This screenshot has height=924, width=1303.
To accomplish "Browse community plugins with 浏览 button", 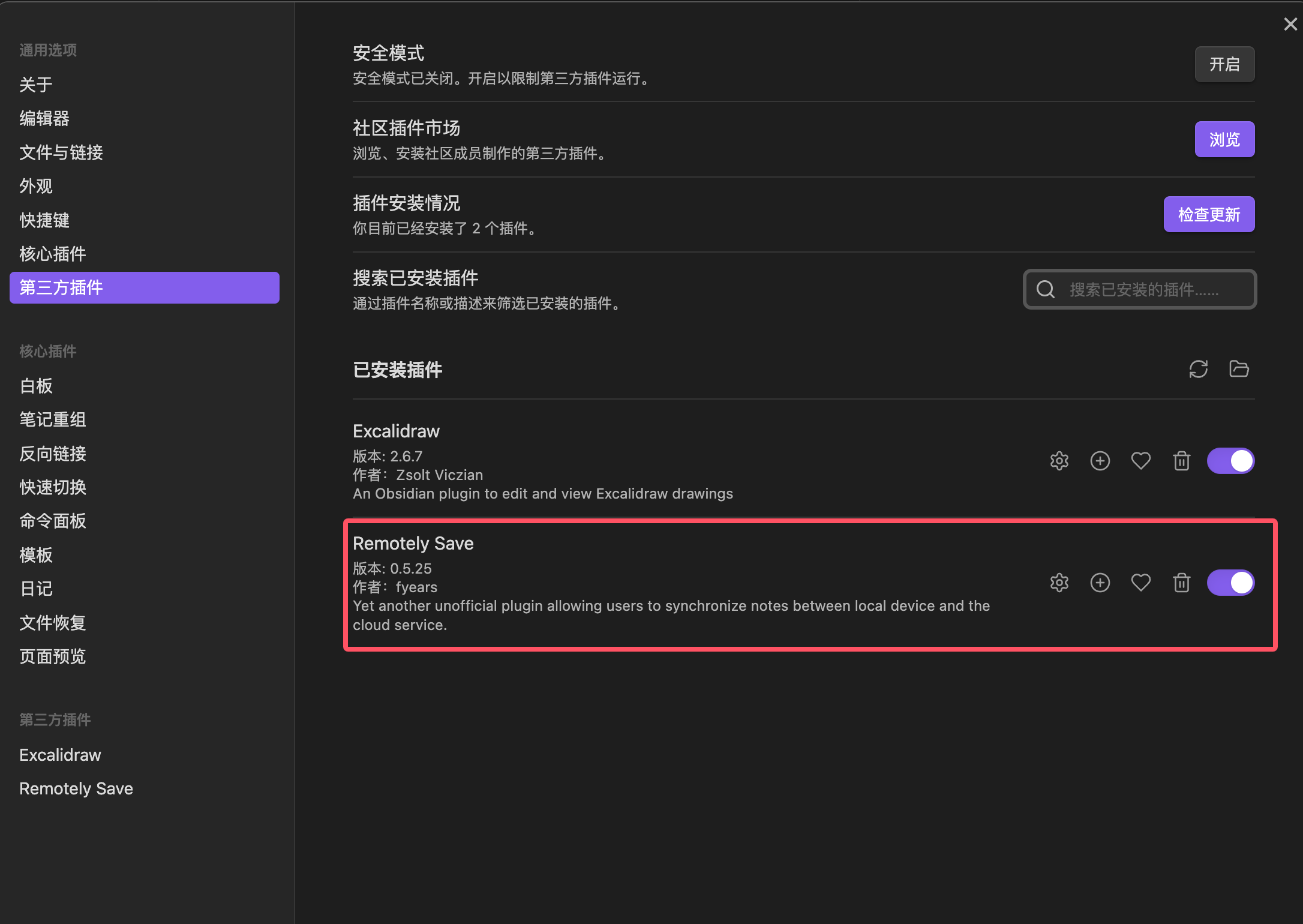I will coord(1224,139).
